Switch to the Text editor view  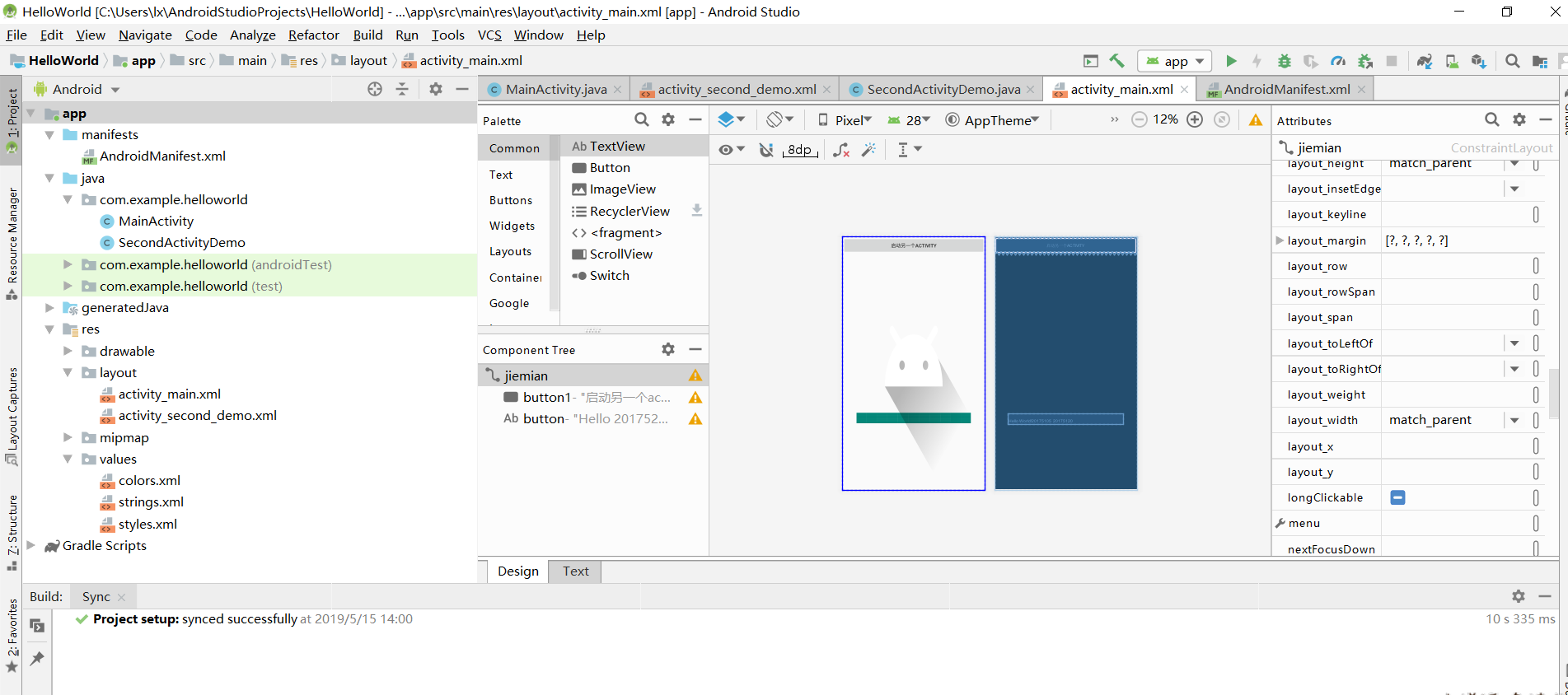point(575,571)
